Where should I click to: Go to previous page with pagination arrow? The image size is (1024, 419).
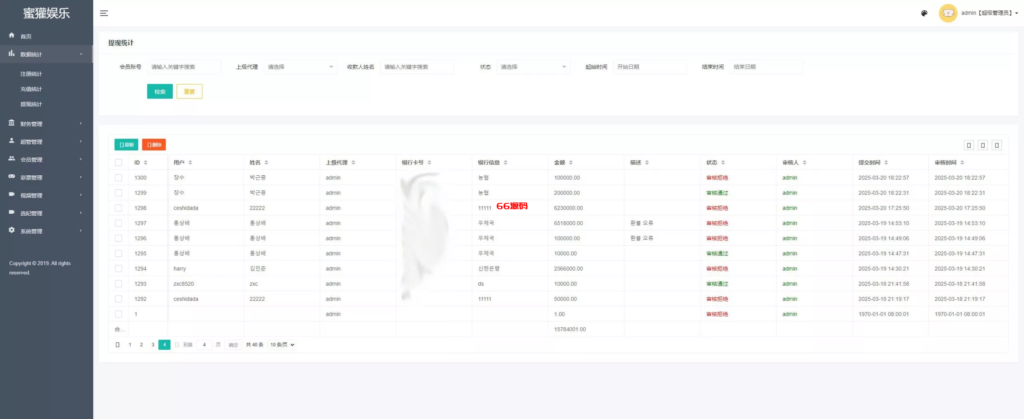point(118,345)
